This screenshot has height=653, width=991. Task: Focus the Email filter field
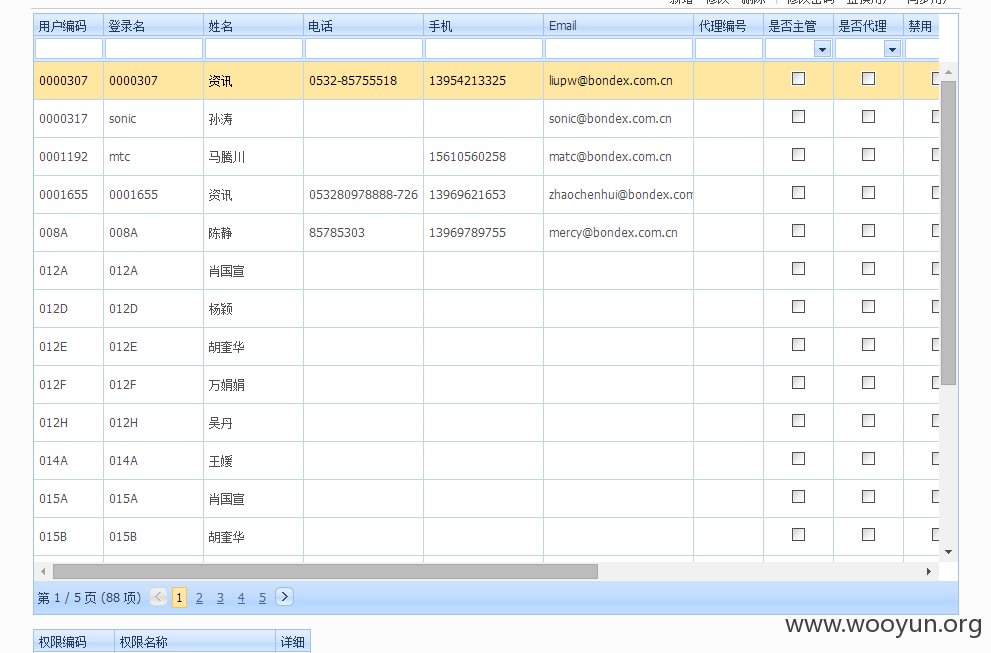point(619,49)
